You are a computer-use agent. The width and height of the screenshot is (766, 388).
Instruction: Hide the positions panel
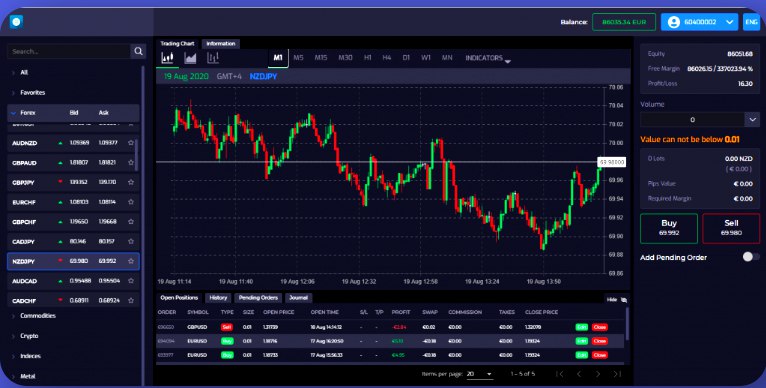click(x=617, y=300)
